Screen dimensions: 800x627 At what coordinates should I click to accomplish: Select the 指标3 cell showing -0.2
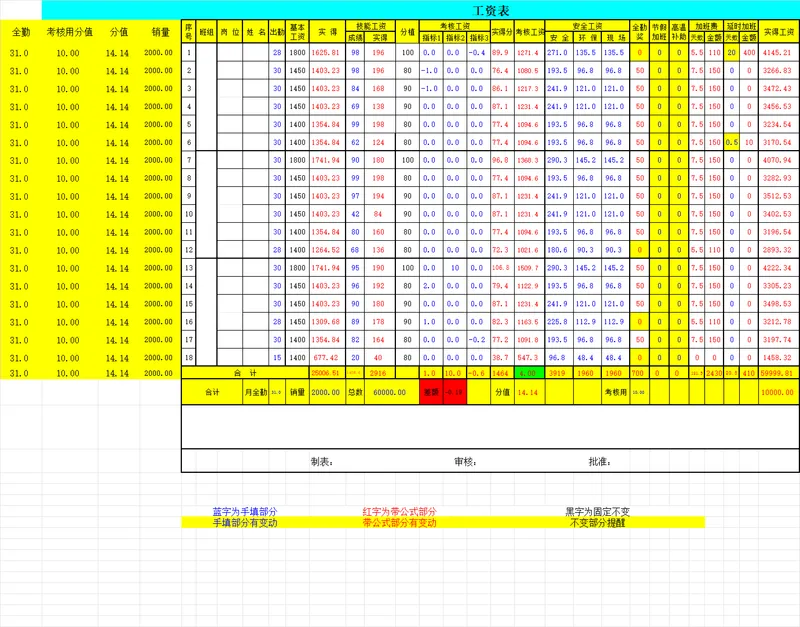(478, 340)
